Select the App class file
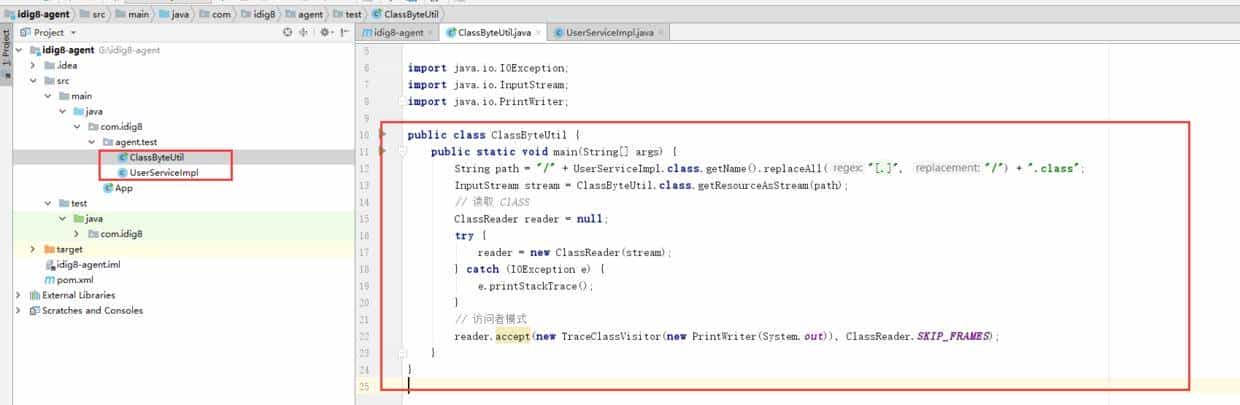The height and width of the screenshot is (405, 1240). click(124, 188)
